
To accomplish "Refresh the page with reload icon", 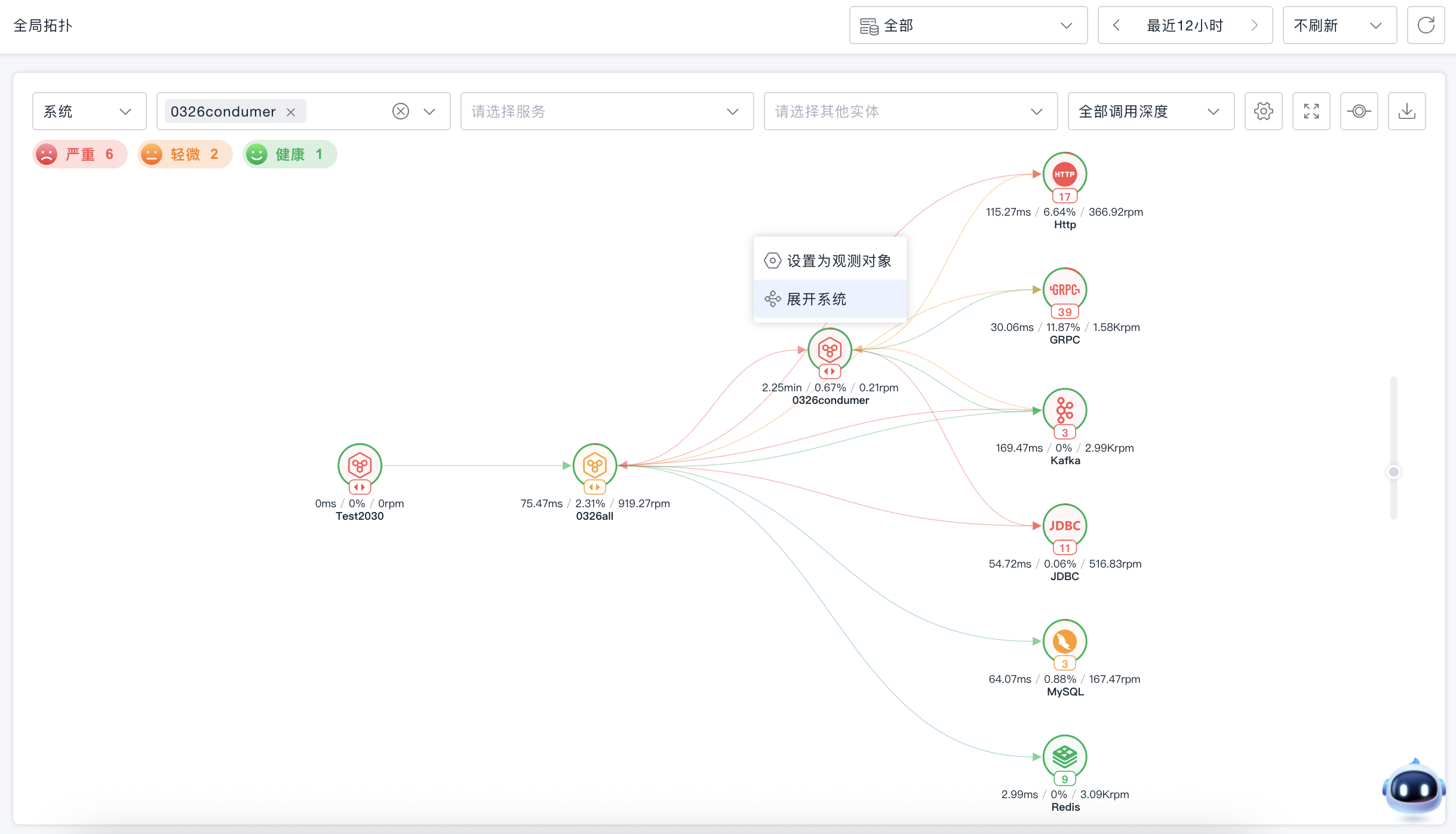I will (1426, 25).
